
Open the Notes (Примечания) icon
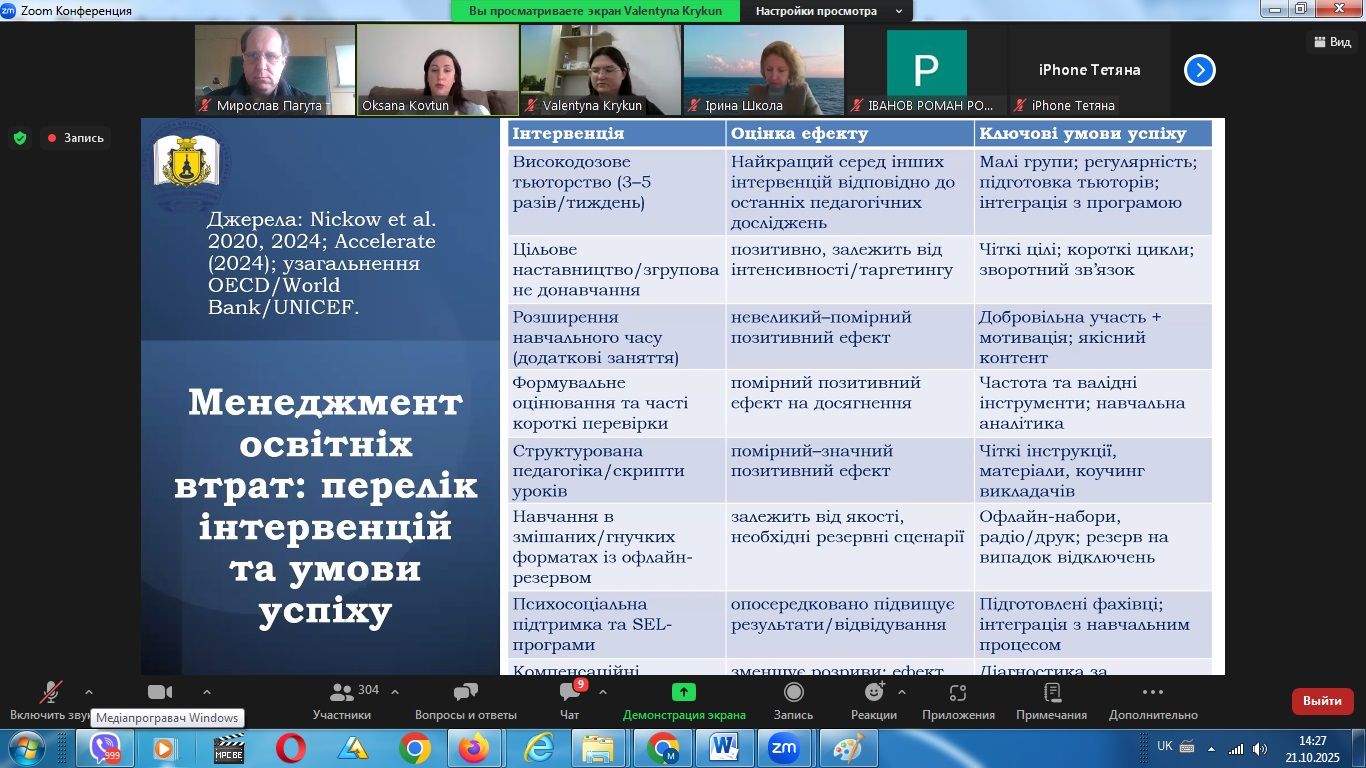click(1051, 693)
